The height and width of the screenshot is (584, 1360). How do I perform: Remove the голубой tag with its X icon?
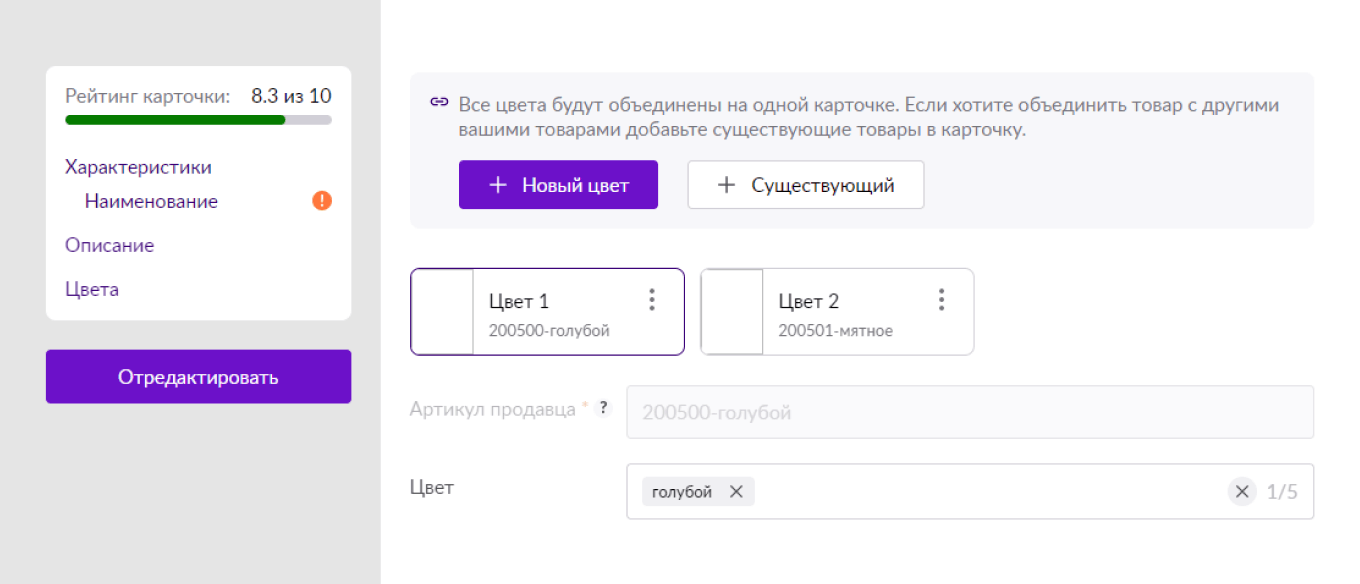[736, 491]
